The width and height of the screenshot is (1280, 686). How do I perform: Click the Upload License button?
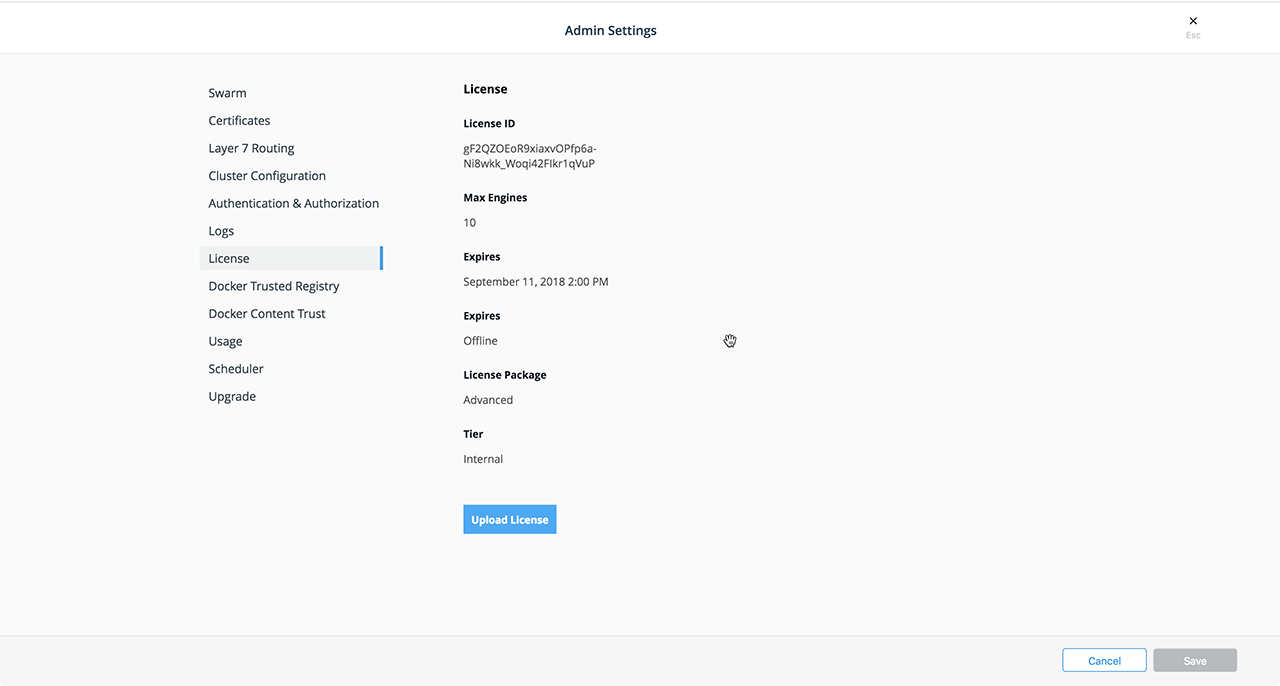(x=509, y=520)
